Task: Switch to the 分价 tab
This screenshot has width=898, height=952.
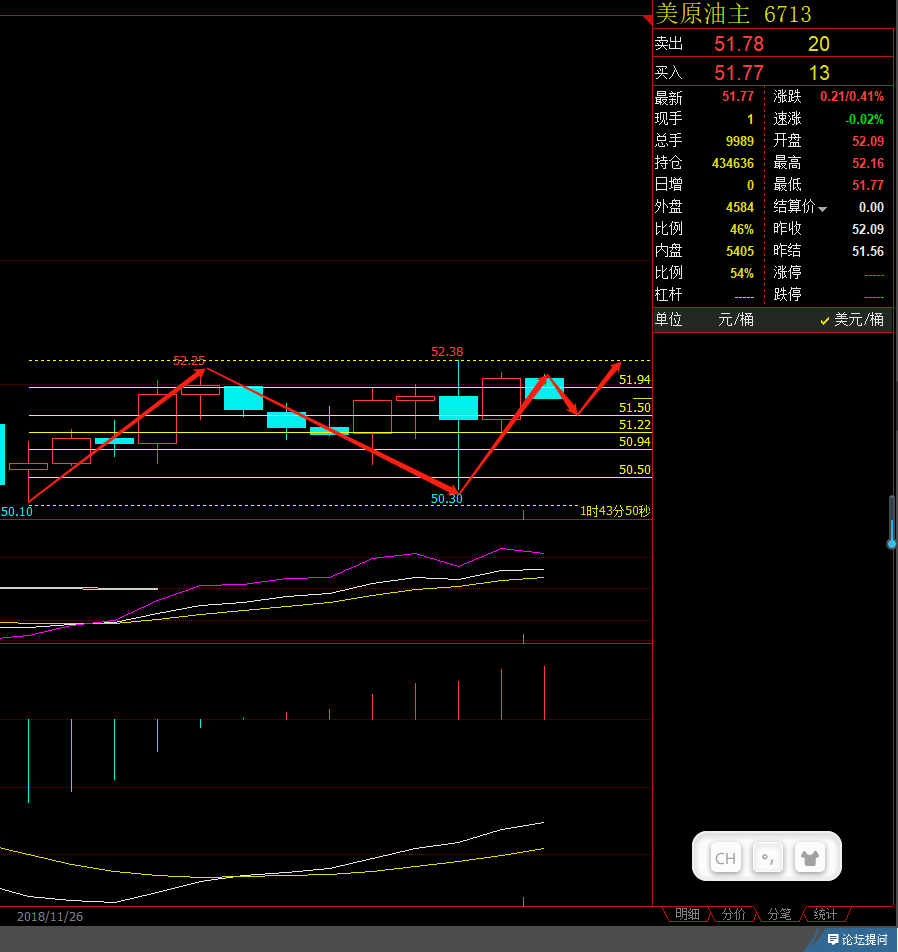Action: pyautogui.click(x=733, y=914)
